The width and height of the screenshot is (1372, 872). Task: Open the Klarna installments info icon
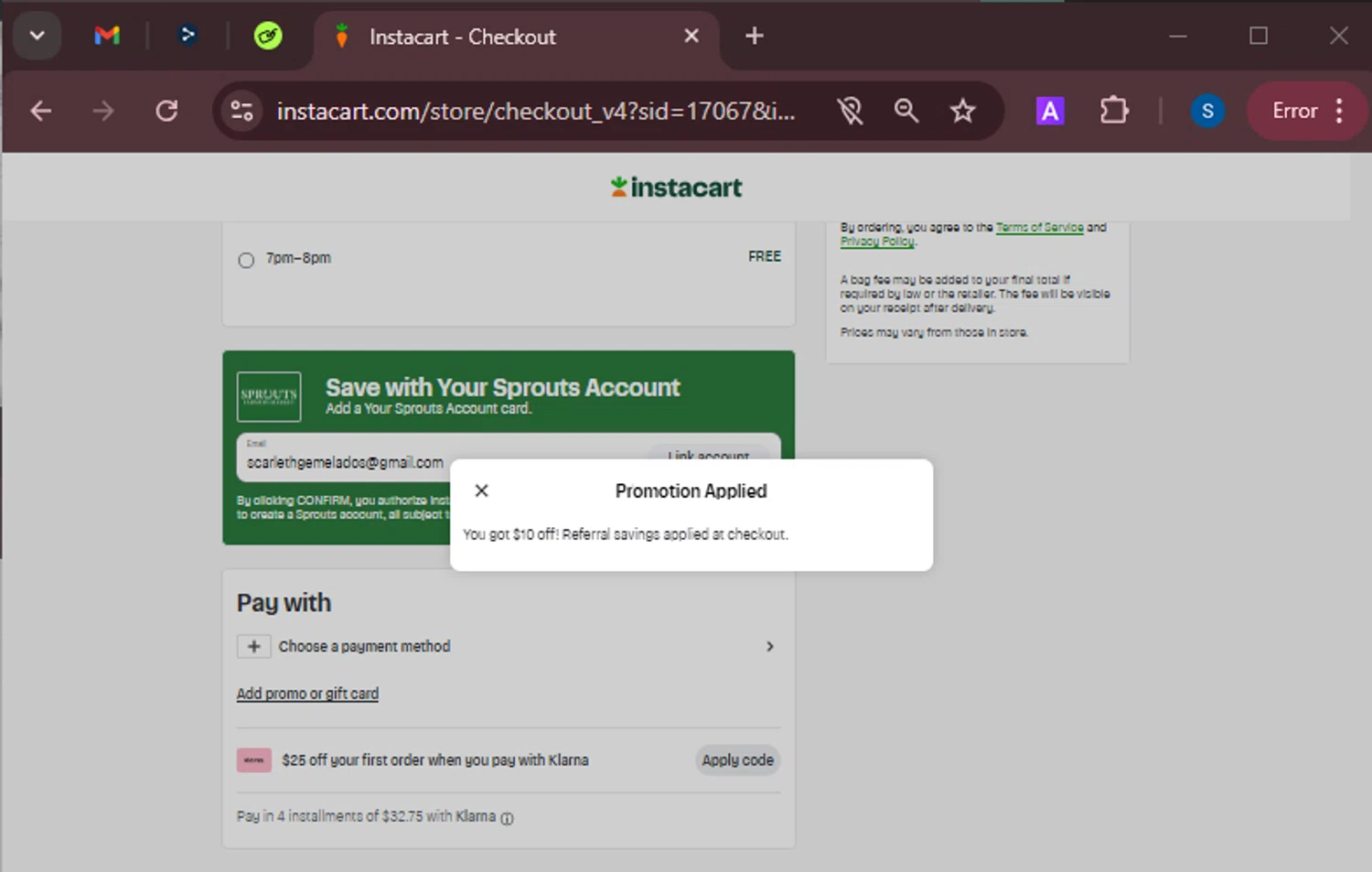click(x=507, y=818)
